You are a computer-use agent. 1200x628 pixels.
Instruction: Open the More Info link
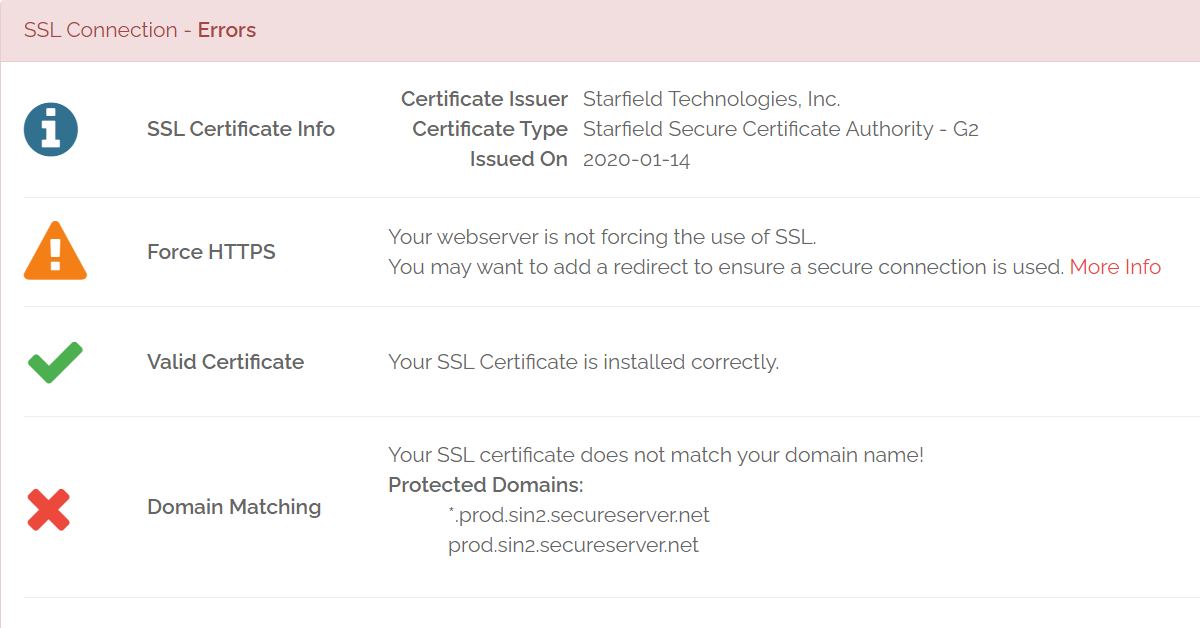point(1114,267)
